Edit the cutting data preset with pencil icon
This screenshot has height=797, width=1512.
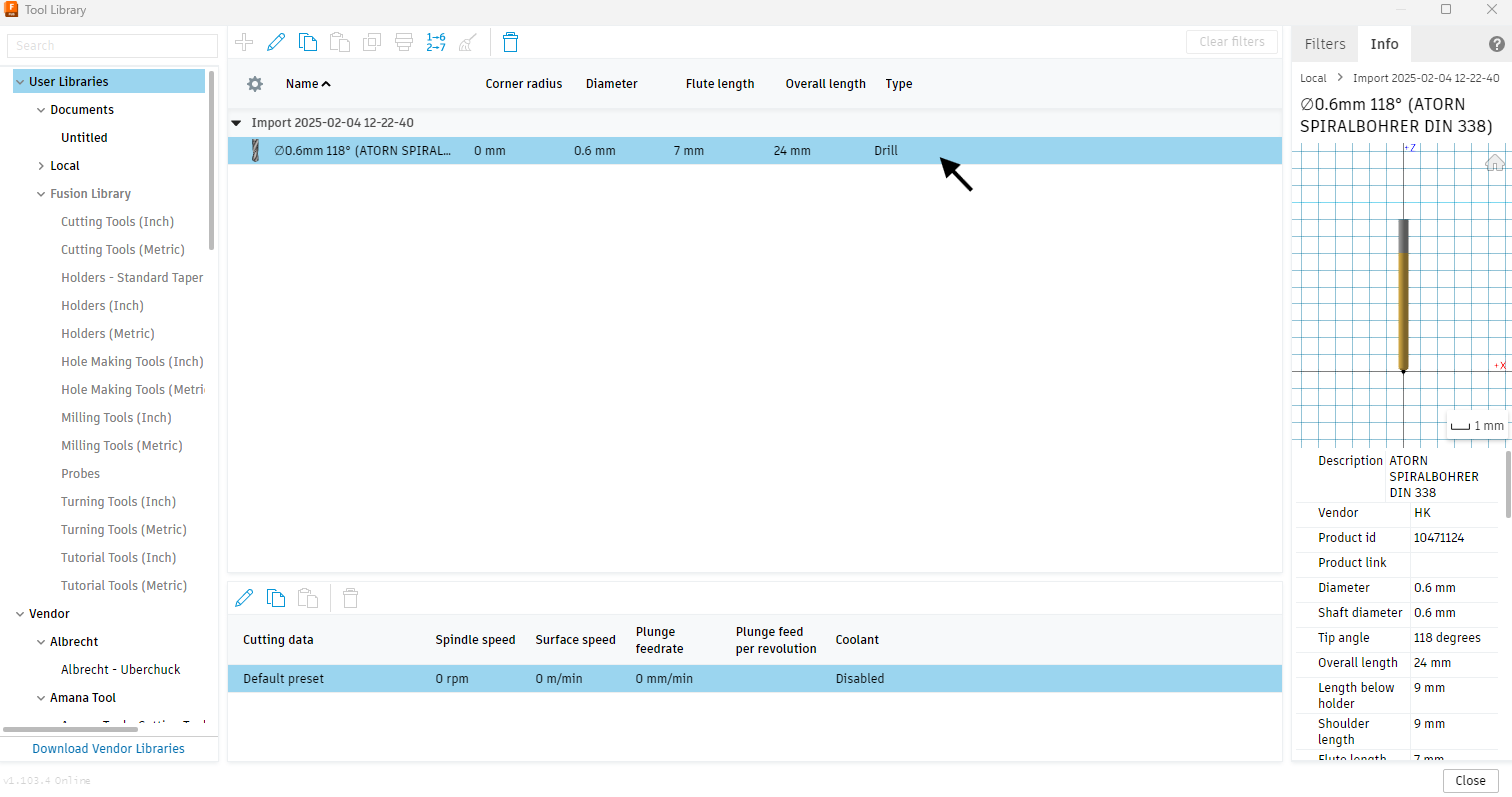tap(244, 598)
